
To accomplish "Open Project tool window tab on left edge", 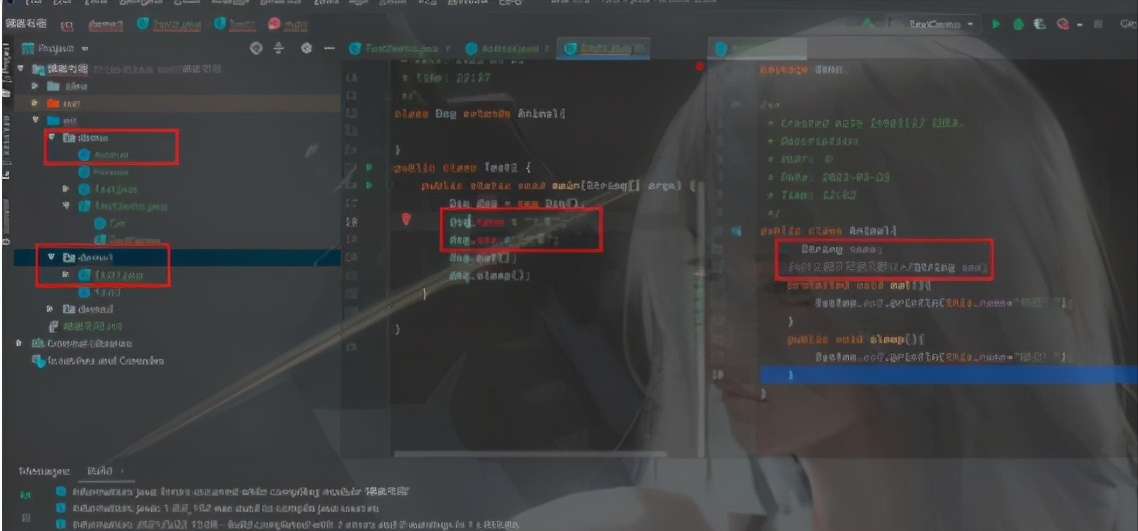I will 7,71.
